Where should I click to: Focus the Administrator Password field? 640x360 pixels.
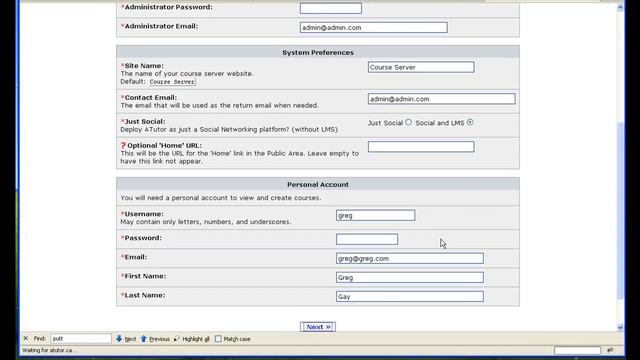click(331, 8)
